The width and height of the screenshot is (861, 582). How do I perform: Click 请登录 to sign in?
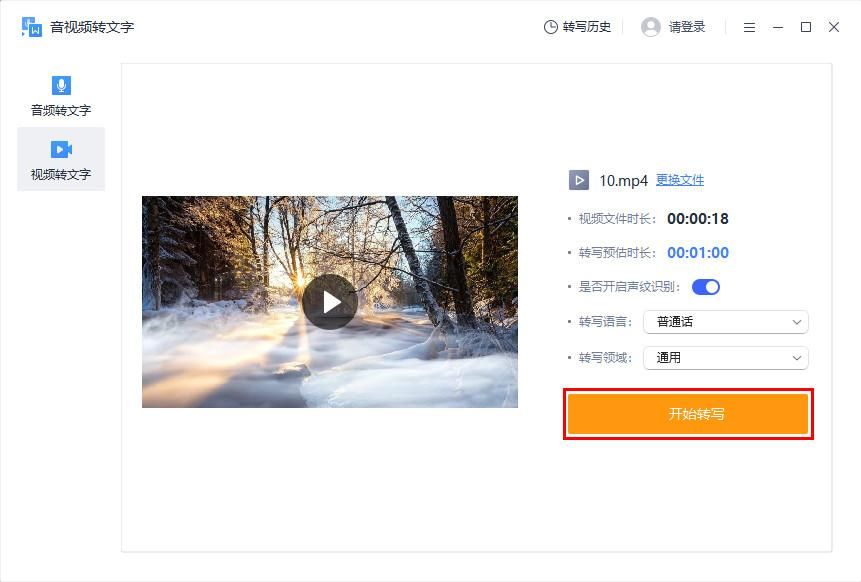pyautogui.click(x=687, y=27)
